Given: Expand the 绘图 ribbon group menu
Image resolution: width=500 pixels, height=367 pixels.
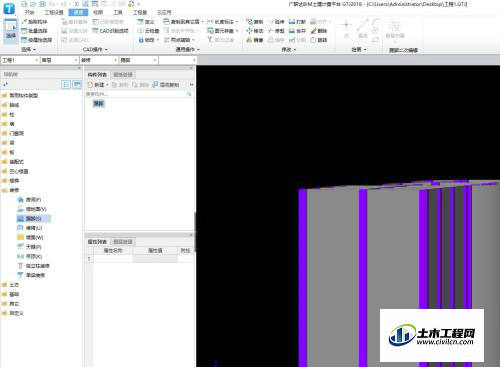Looking at the screenshot, I should pos(359,49).
